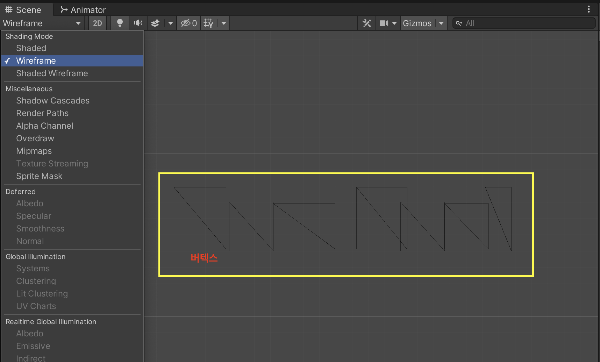The width and height of the screenshot is (600, 362).
Task: Switch to the Animator tab
Action: pyautogui.click(x=83, y=10)
